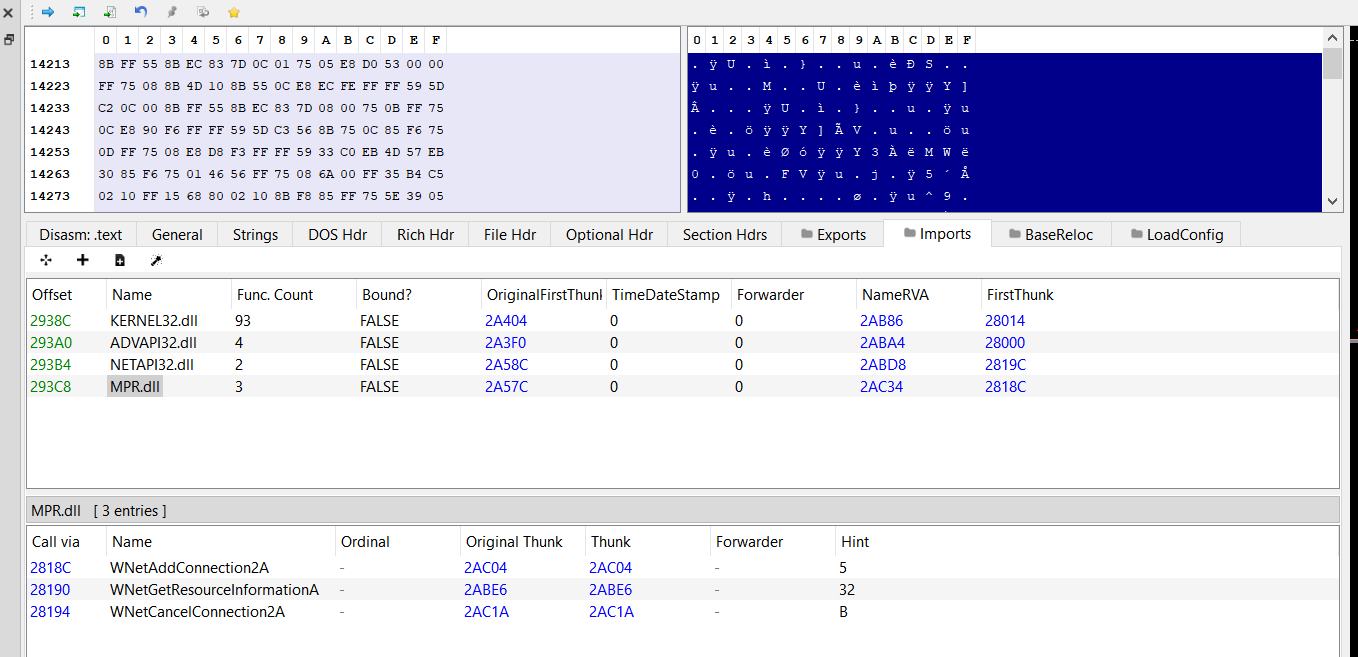The width and height of the screenshot is (1358, 657).
Task: Click the four-arrows move icon in Imports toolbar
Action: pos(46,260)
